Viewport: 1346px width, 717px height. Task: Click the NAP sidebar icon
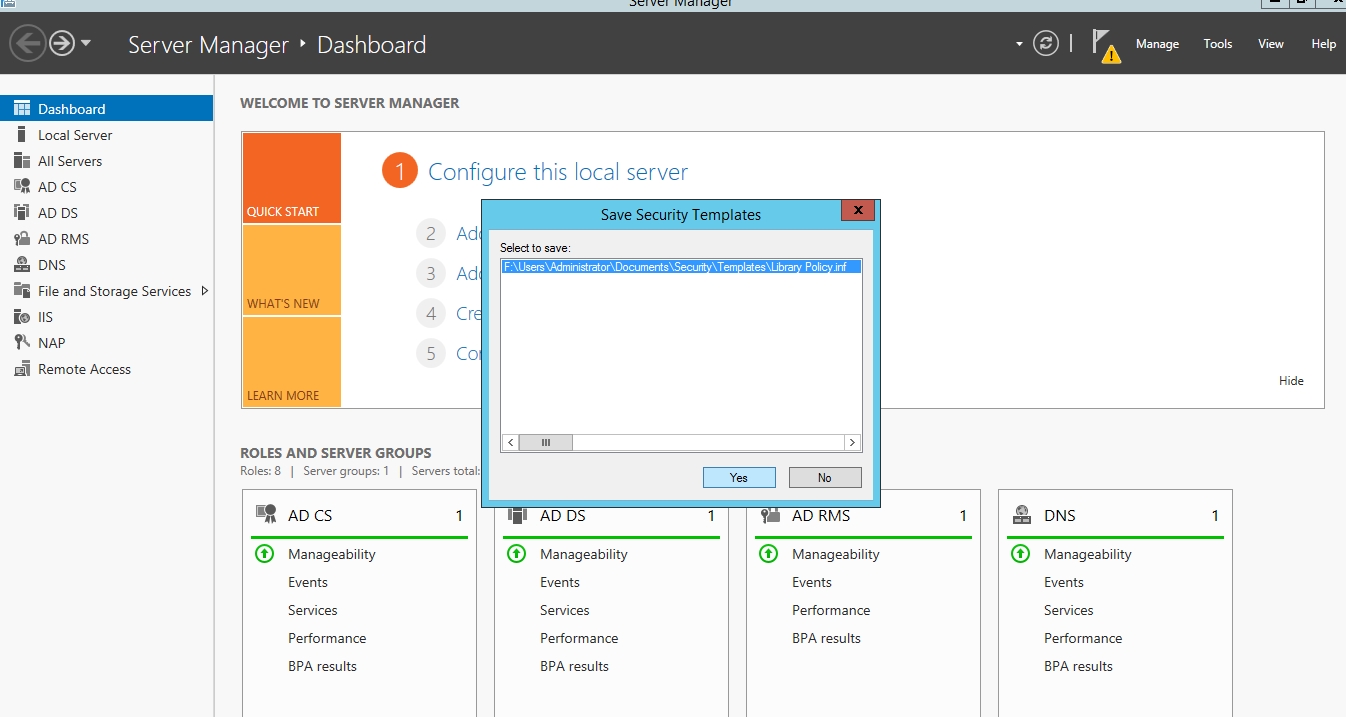pyautogui.click(x=21, y=343)
